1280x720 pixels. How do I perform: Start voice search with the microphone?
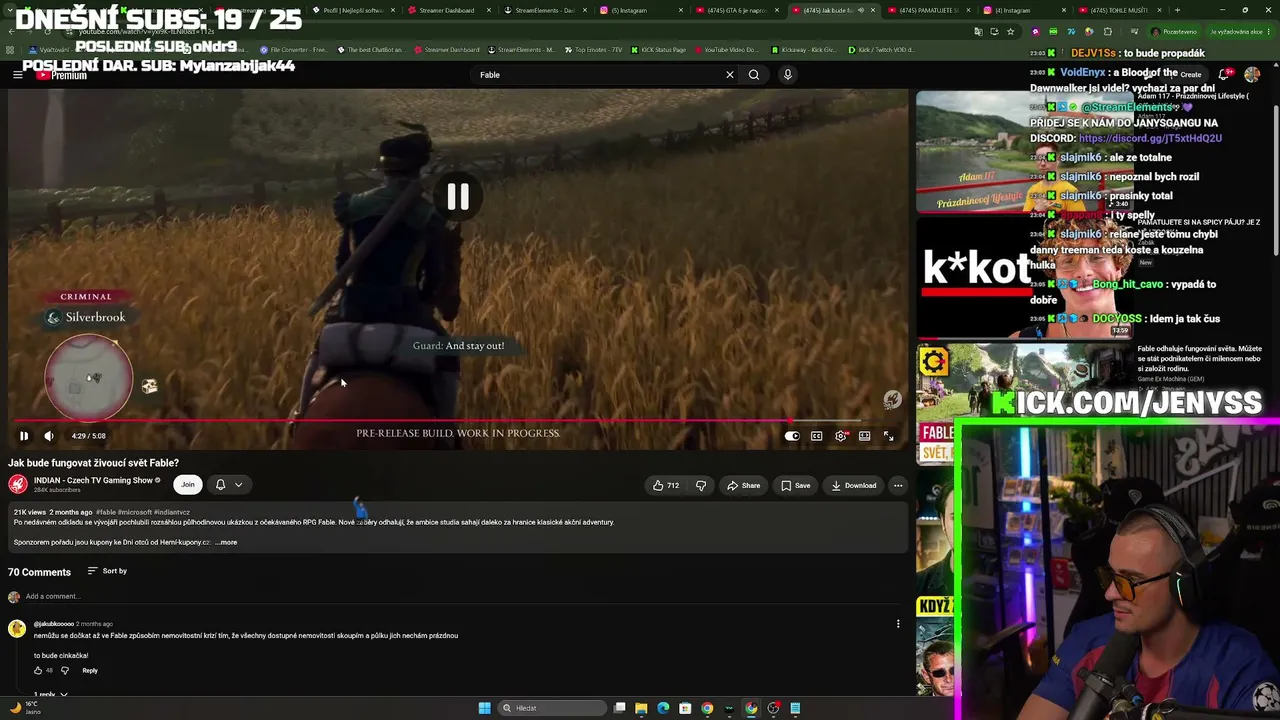coord(788,75)
